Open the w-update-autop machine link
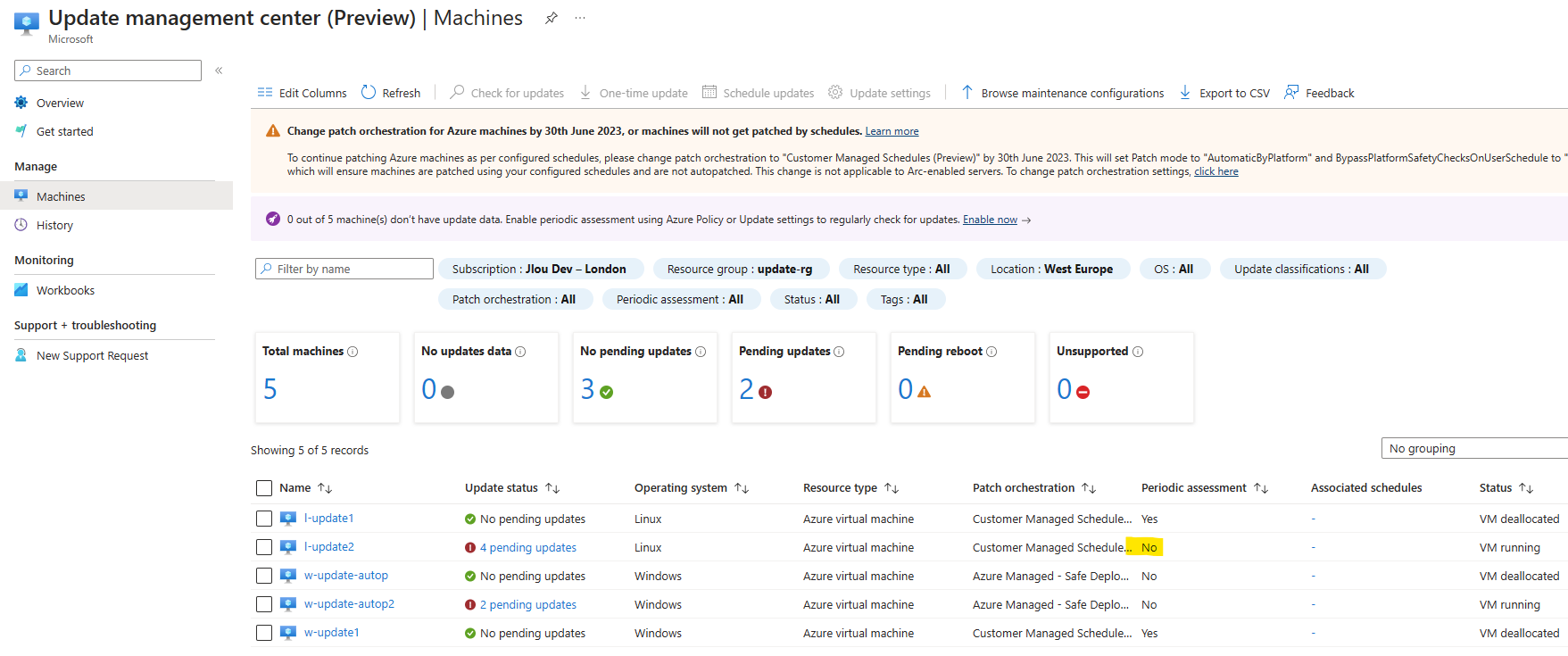The image size is (1568, 656). coord(346,575)
